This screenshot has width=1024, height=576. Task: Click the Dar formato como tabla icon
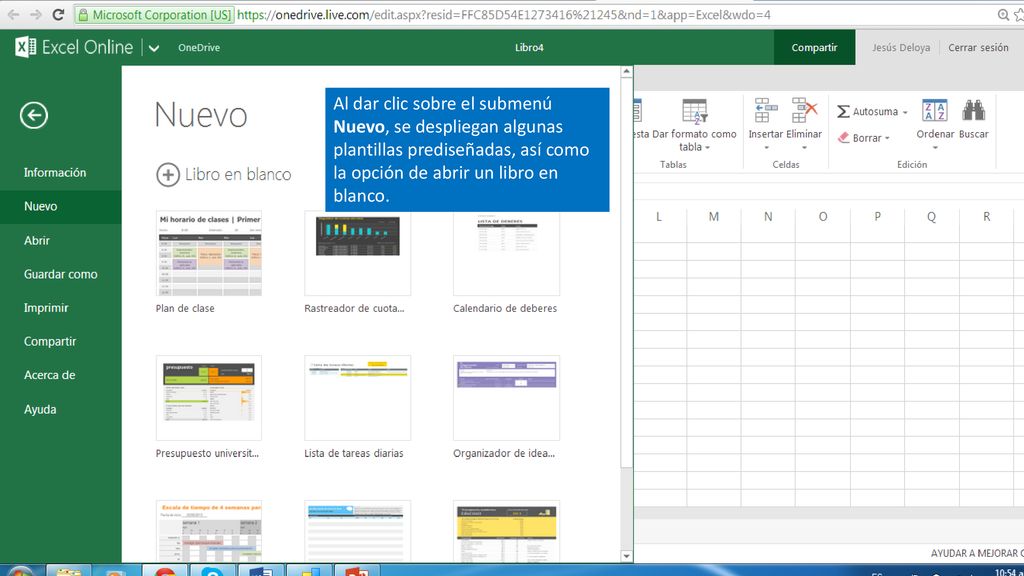tap(694, 111)
